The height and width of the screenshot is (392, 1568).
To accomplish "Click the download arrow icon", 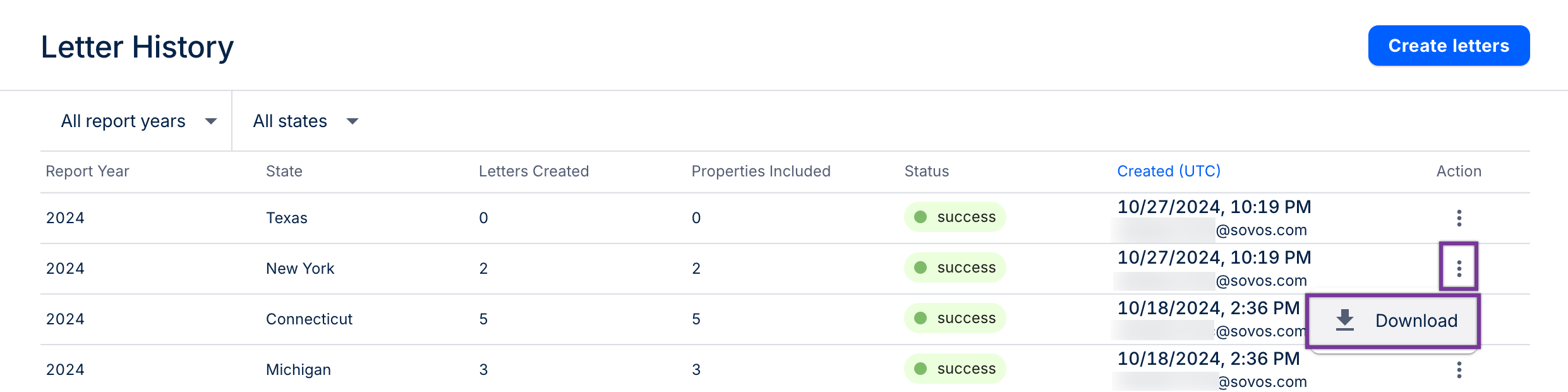I will tap(1345, 321).
